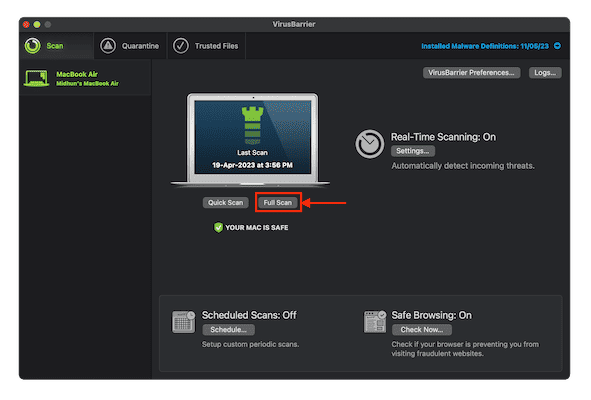Start a Full Scan
591x400 pixels.
[278, 202]
